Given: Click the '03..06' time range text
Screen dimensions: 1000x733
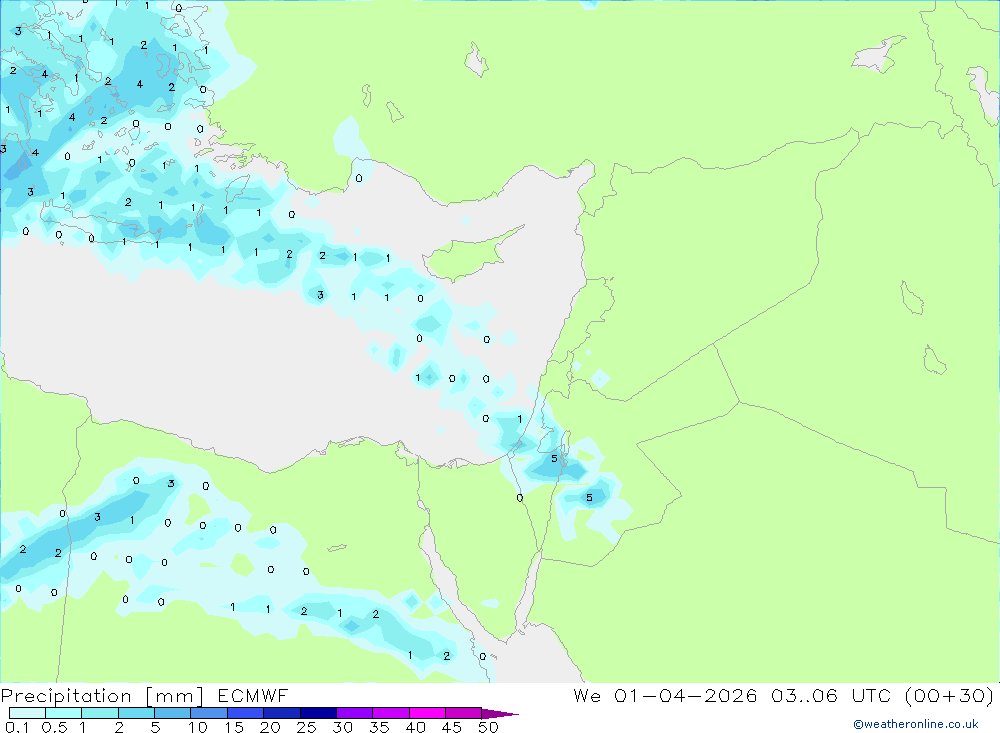Looking at the screenshot, I should [804, 695].
